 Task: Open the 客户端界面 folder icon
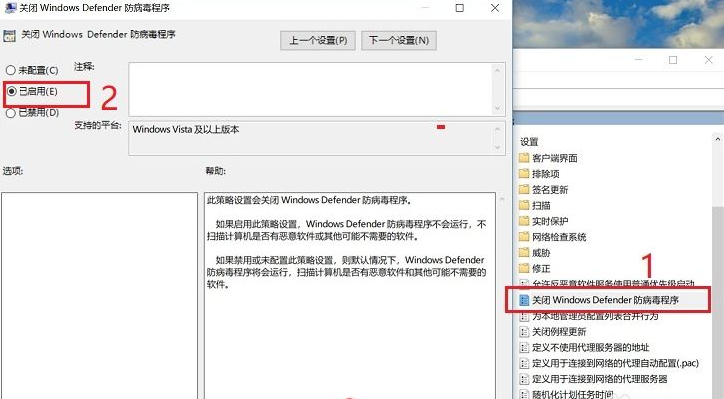click(524, 158)
